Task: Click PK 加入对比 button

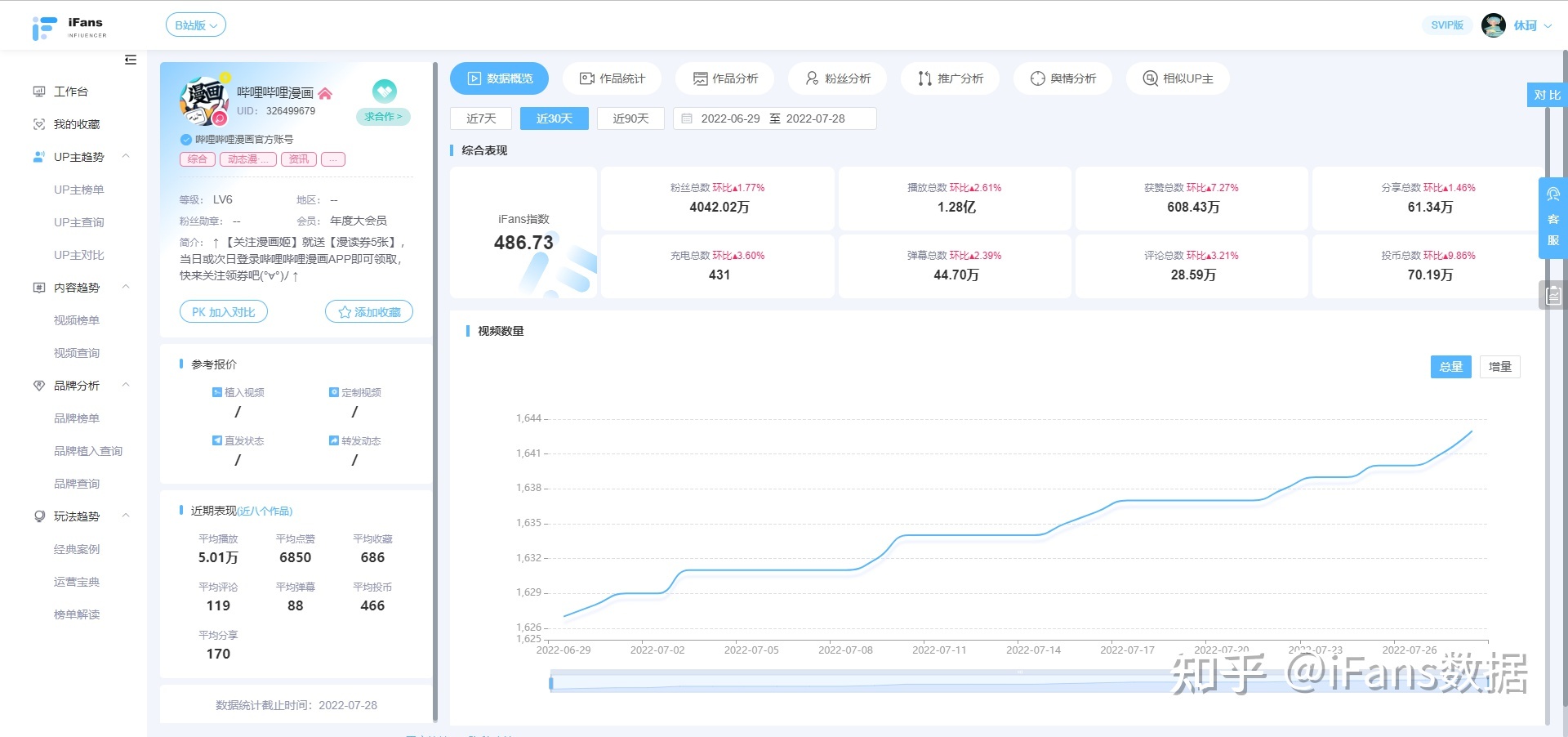Action: (x=224, y=311)
